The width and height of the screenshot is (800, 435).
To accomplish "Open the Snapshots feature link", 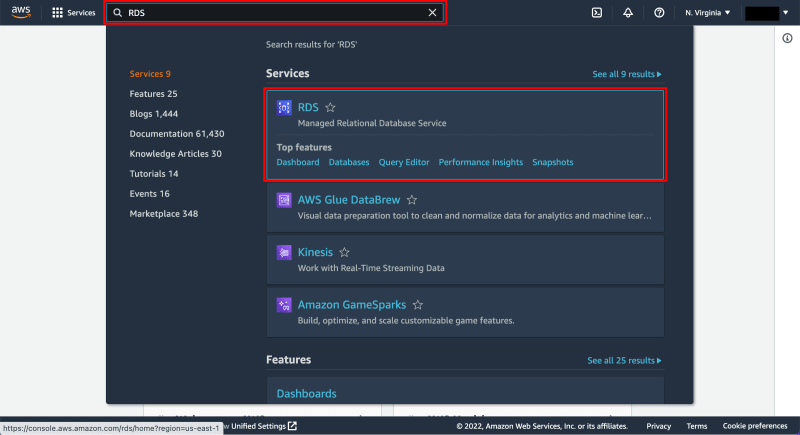I will pyautogui.click(x=553, y=162).
